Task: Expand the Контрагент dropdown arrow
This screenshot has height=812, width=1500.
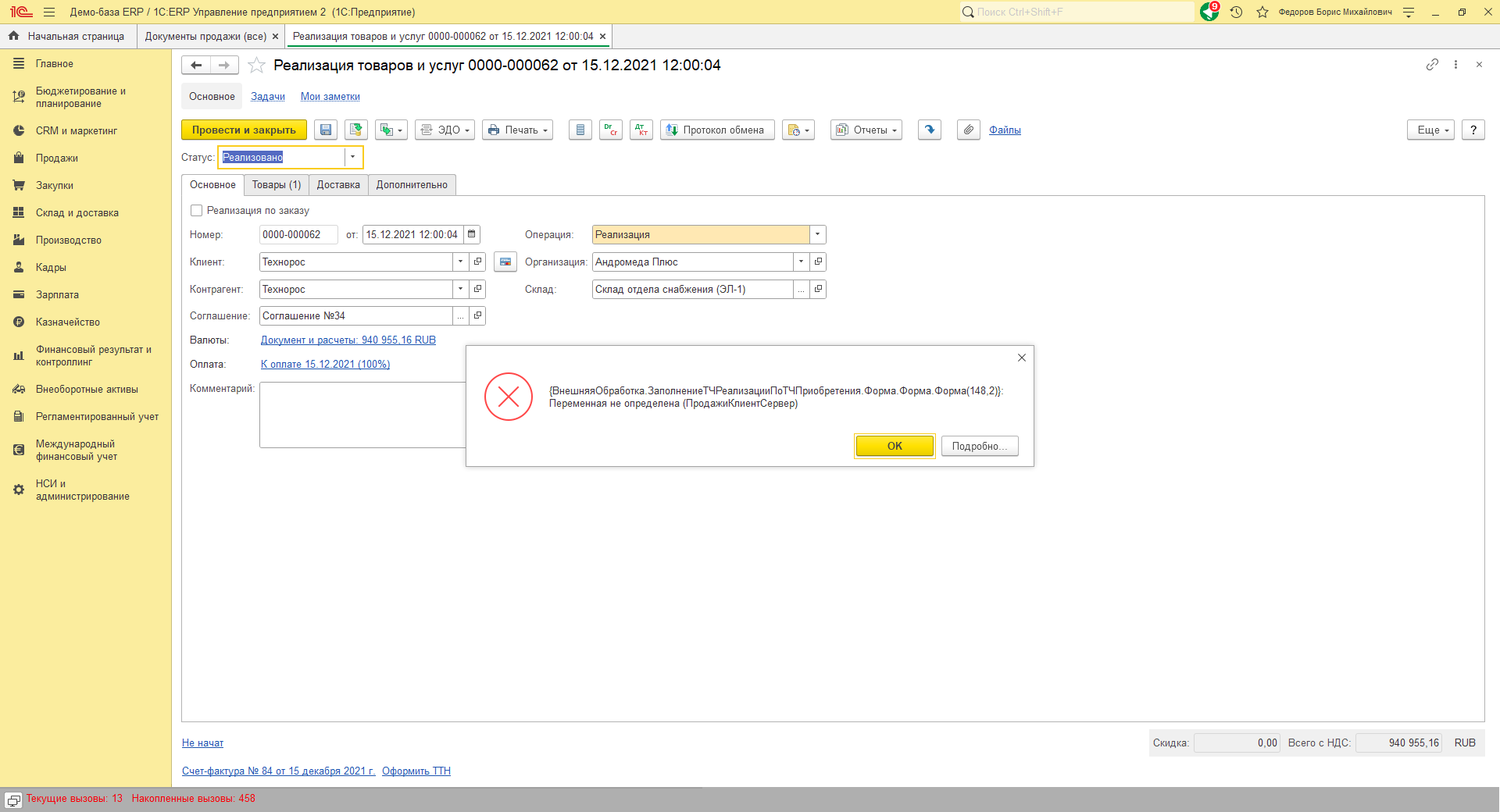Action: click(x=460, y=289)
